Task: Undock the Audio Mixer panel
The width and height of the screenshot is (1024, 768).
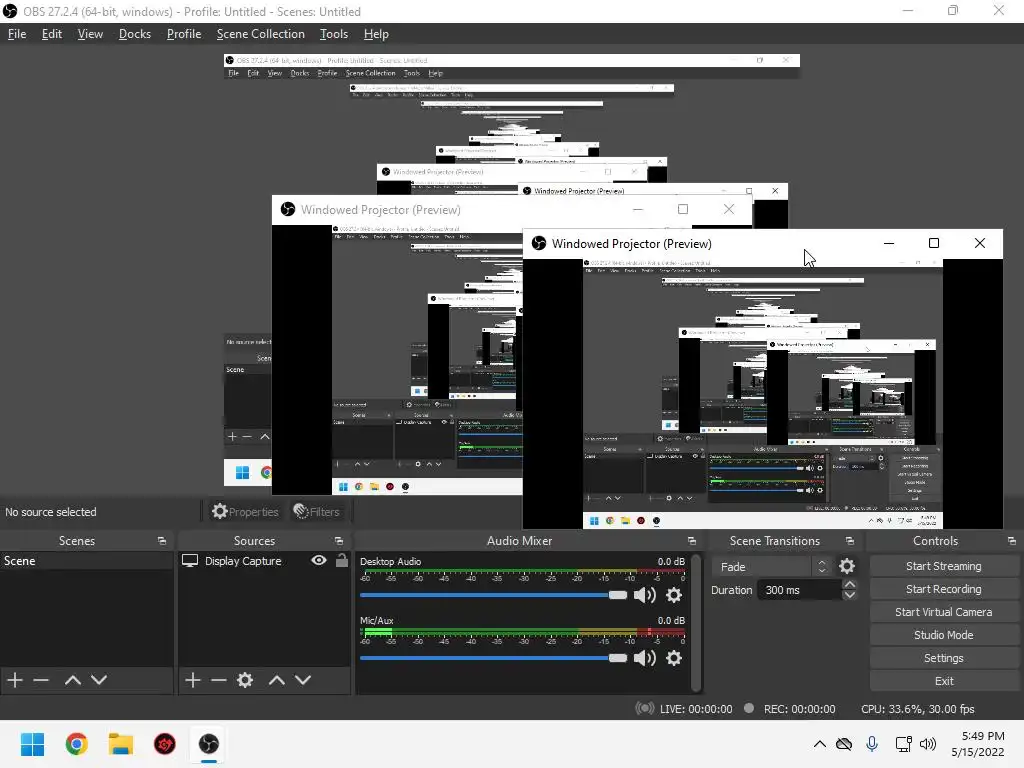Action: click(x=692, y=541)
